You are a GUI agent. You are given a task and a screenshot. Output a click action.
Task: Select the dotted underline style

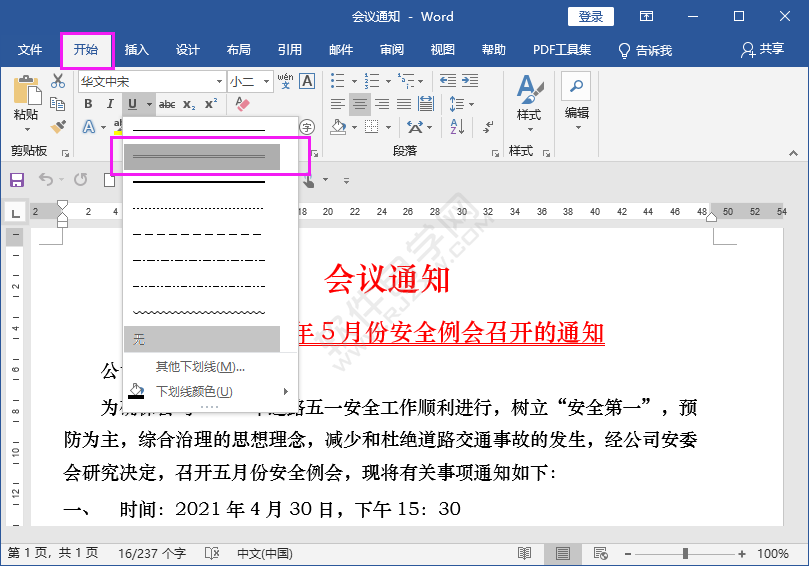tap(202, 208)
